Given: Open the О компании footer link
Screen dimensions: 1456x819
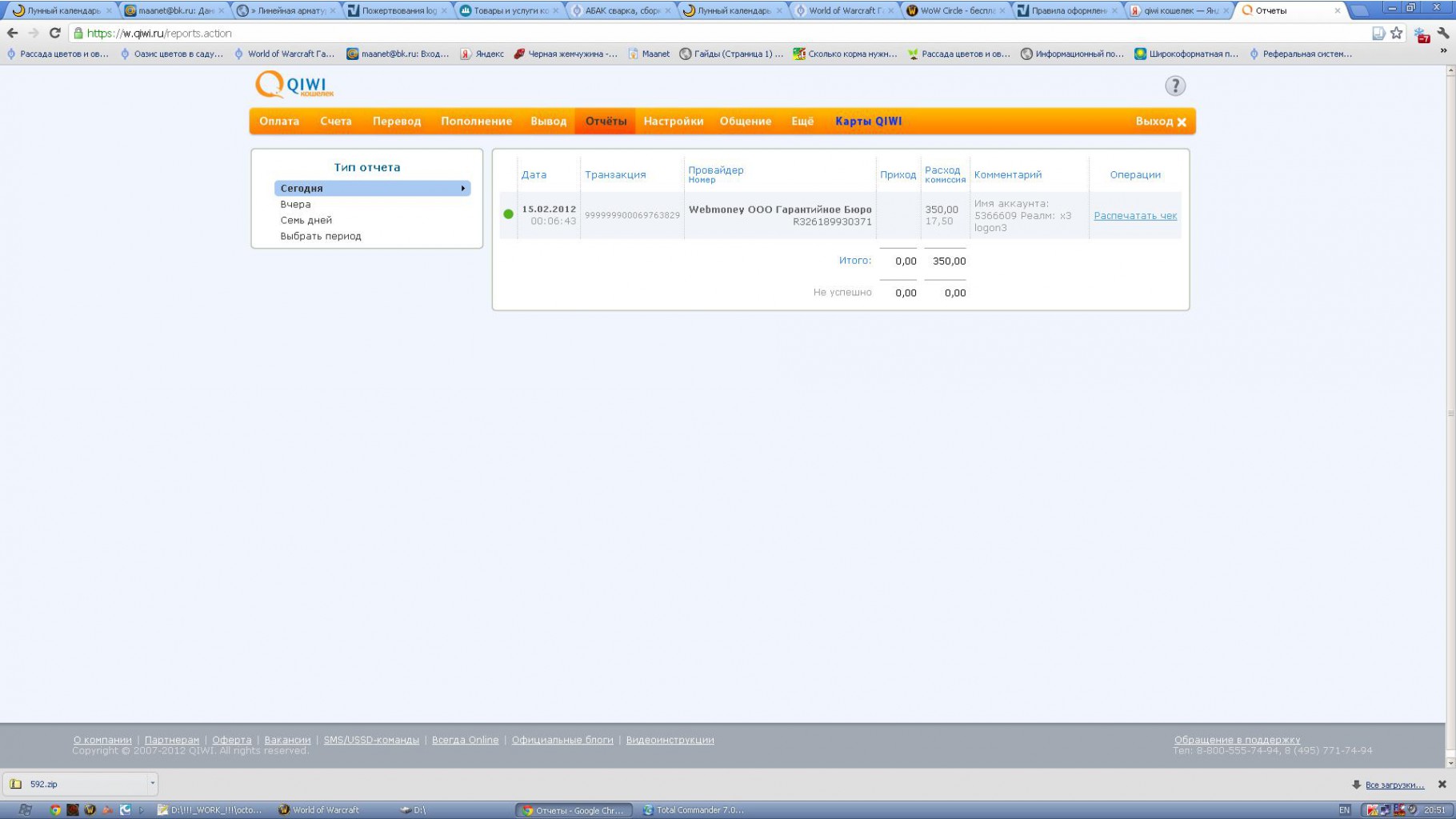Looking at the screenshot, I should click(x=102, y=740).
